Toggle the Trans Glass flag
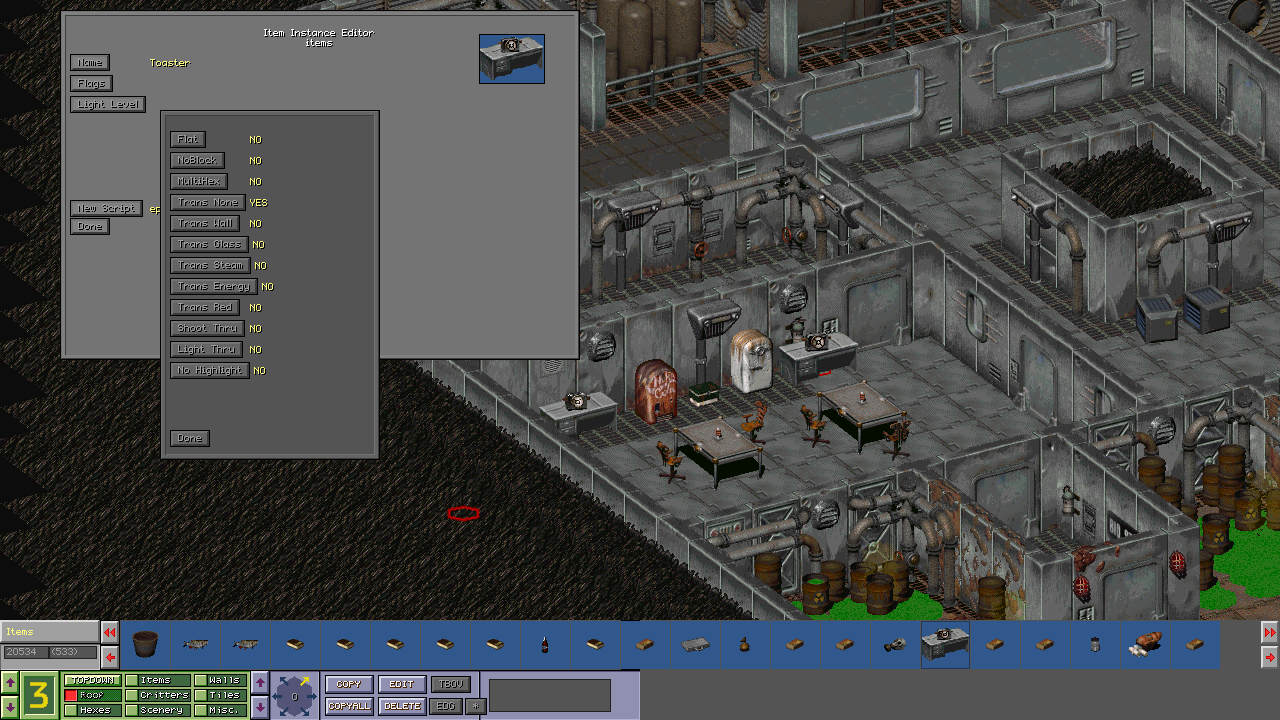 point(209,244)
